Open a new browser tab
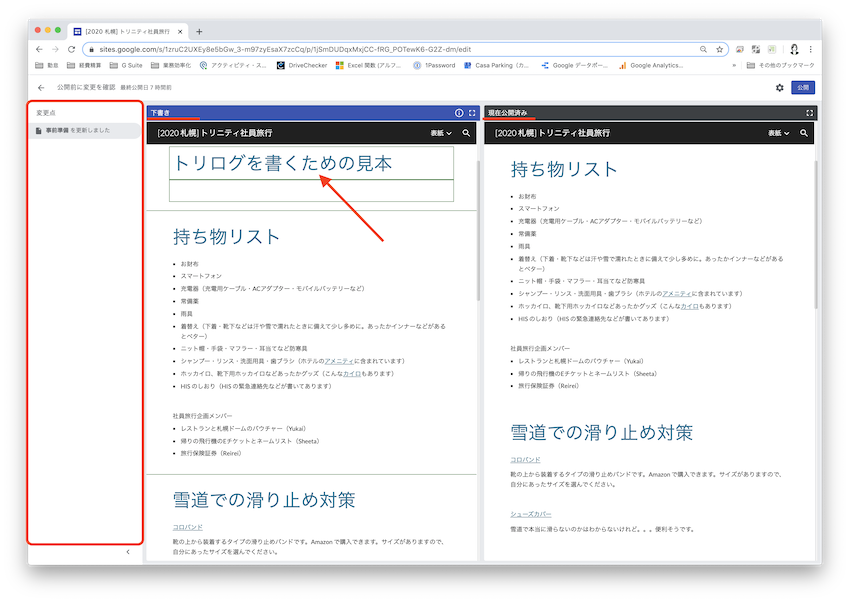Image resolution: width=850 pixels, height=602 pixels. point(199,32)
